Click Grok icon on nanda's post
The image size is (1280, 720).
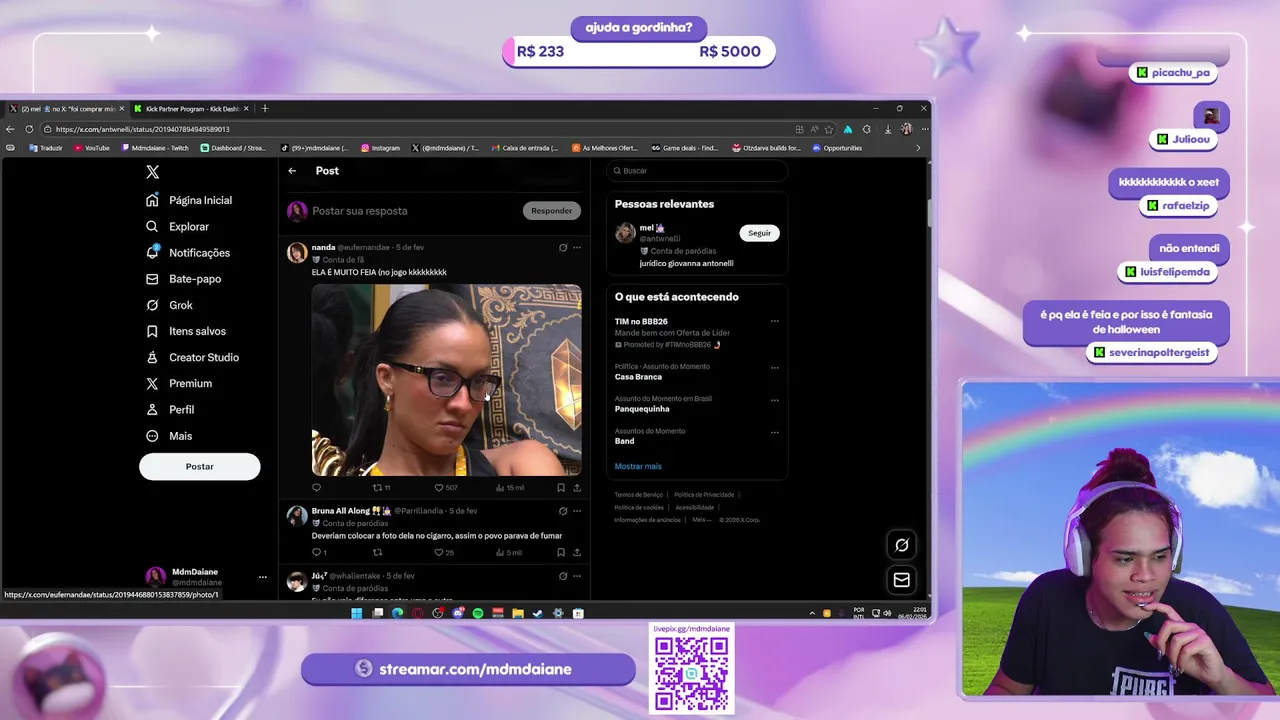(x=563, y=247)
